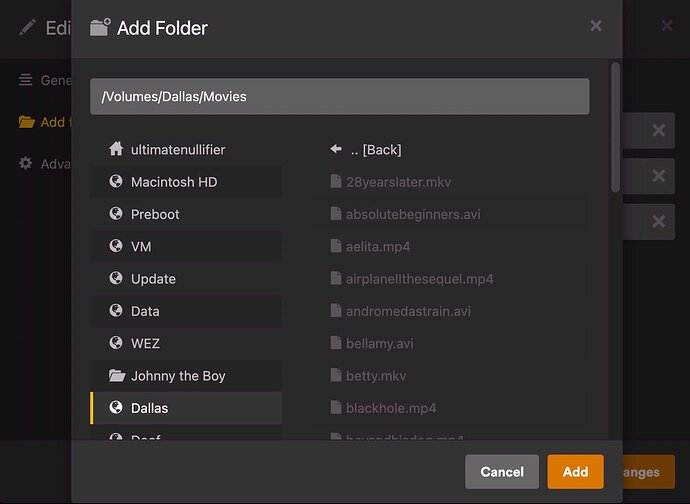Select the Preboot volume
This screenshot has height=504, width=690.
point(186,214)
